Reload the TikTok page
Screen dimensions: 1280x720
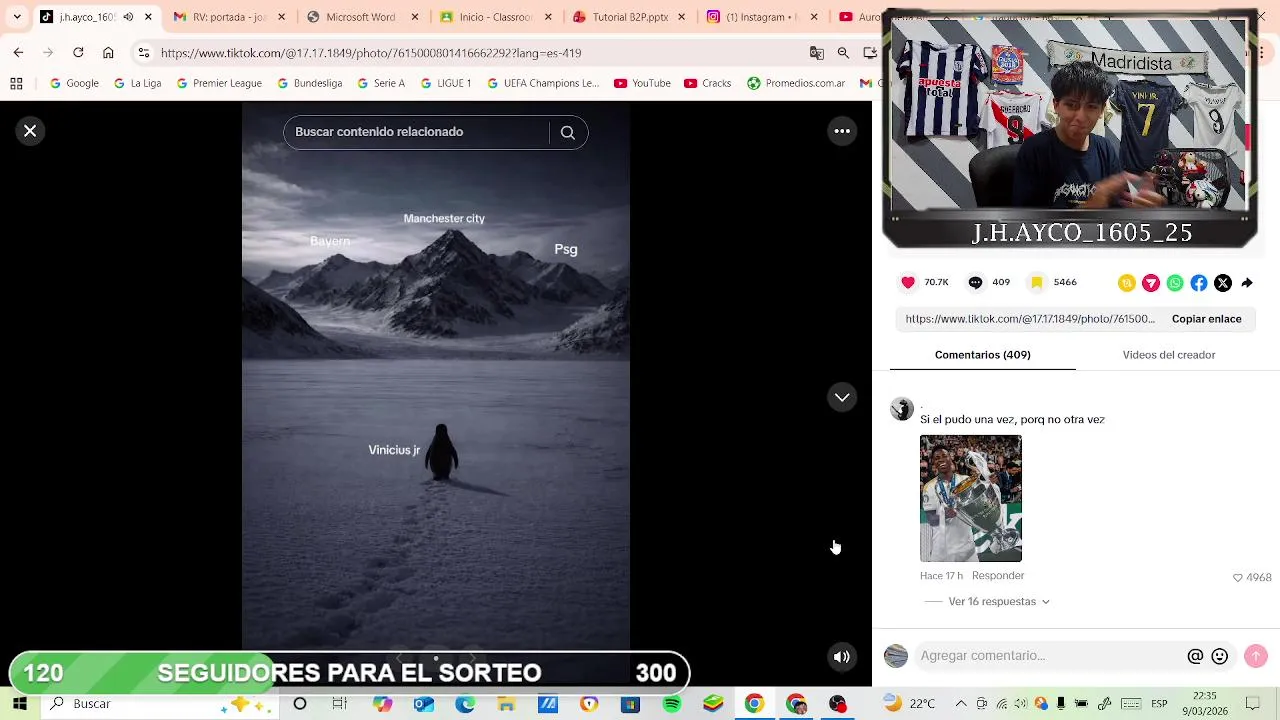(78, 52)
